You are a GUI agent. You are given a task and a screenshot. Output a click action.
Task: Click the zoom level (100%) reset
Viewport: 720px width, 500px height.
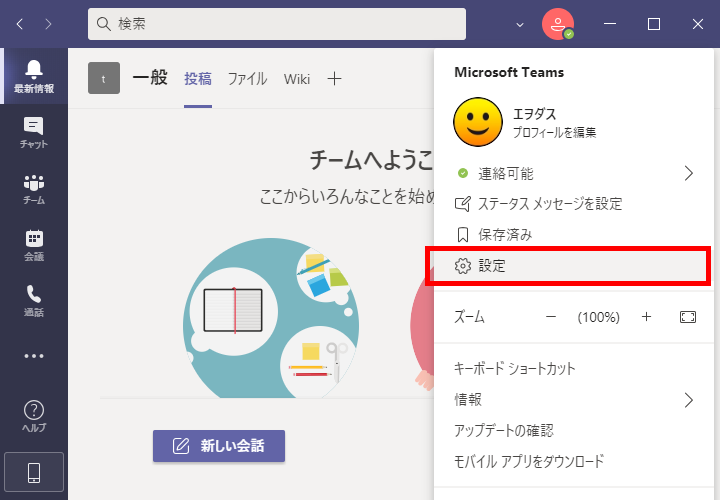pyautogui.click(x=598, y=317)
